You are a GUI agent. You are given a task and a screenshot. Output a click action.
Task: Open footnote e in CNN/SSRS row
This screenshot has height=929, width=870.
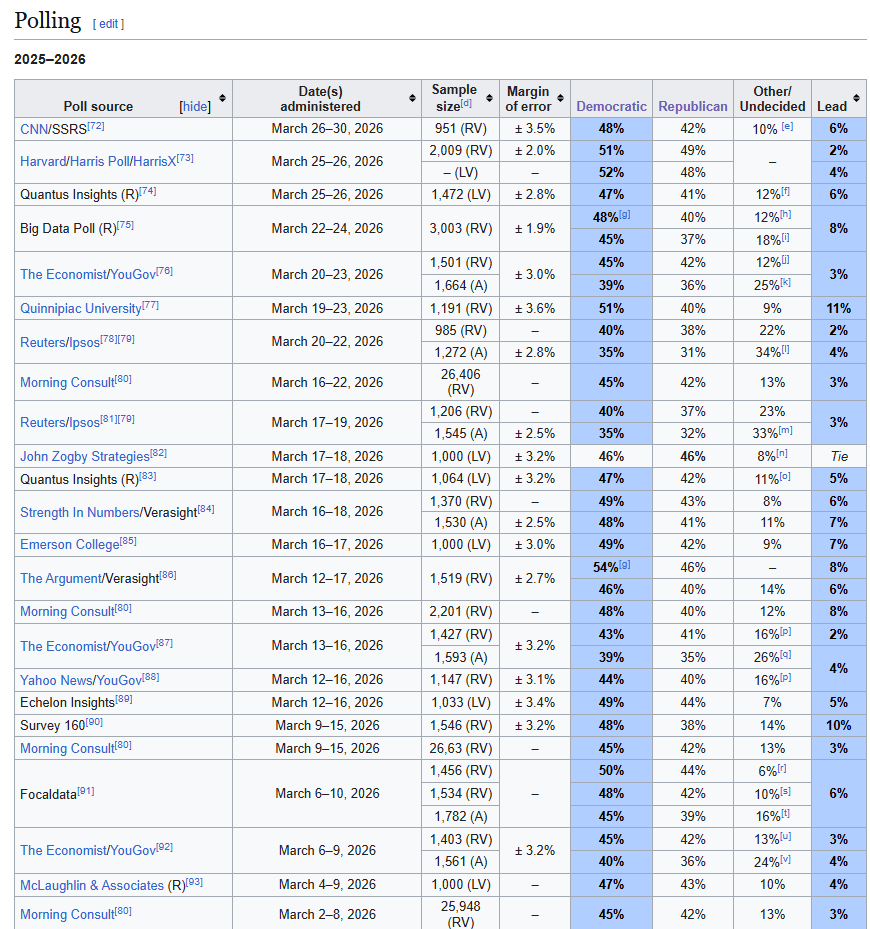coord(787,127)
